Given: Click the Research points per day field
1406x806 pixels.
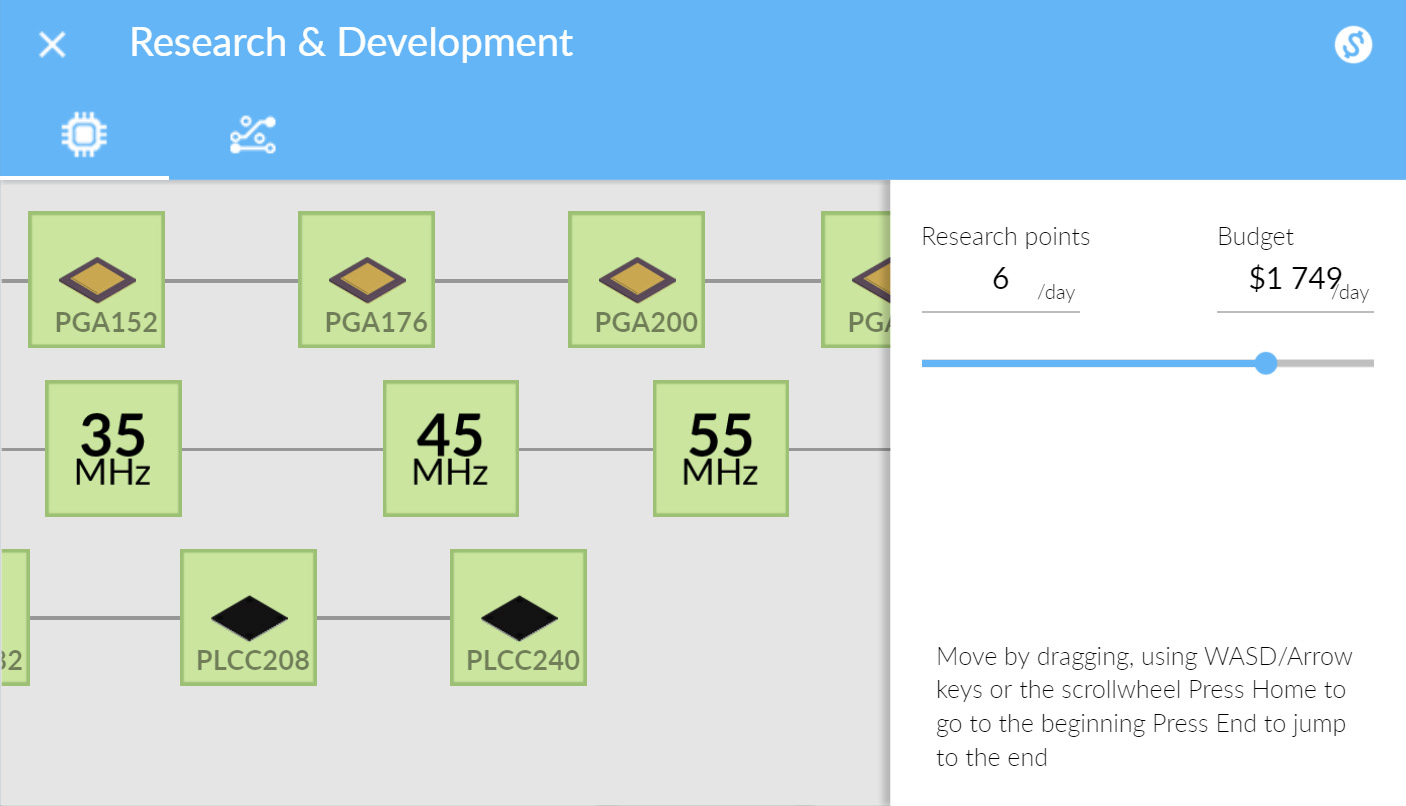Looking at the screenshot, I should coord(1000,280).
